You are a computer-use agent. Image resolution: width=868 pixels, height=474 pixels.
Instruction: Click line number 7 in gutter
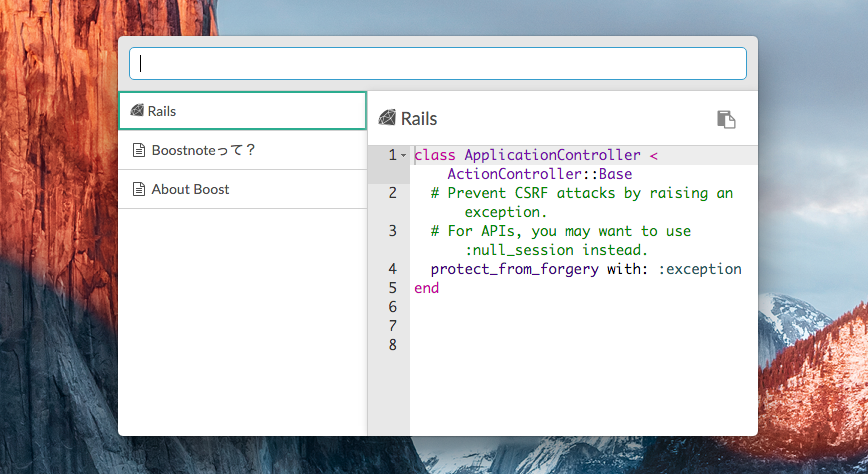tap(392, 326)
